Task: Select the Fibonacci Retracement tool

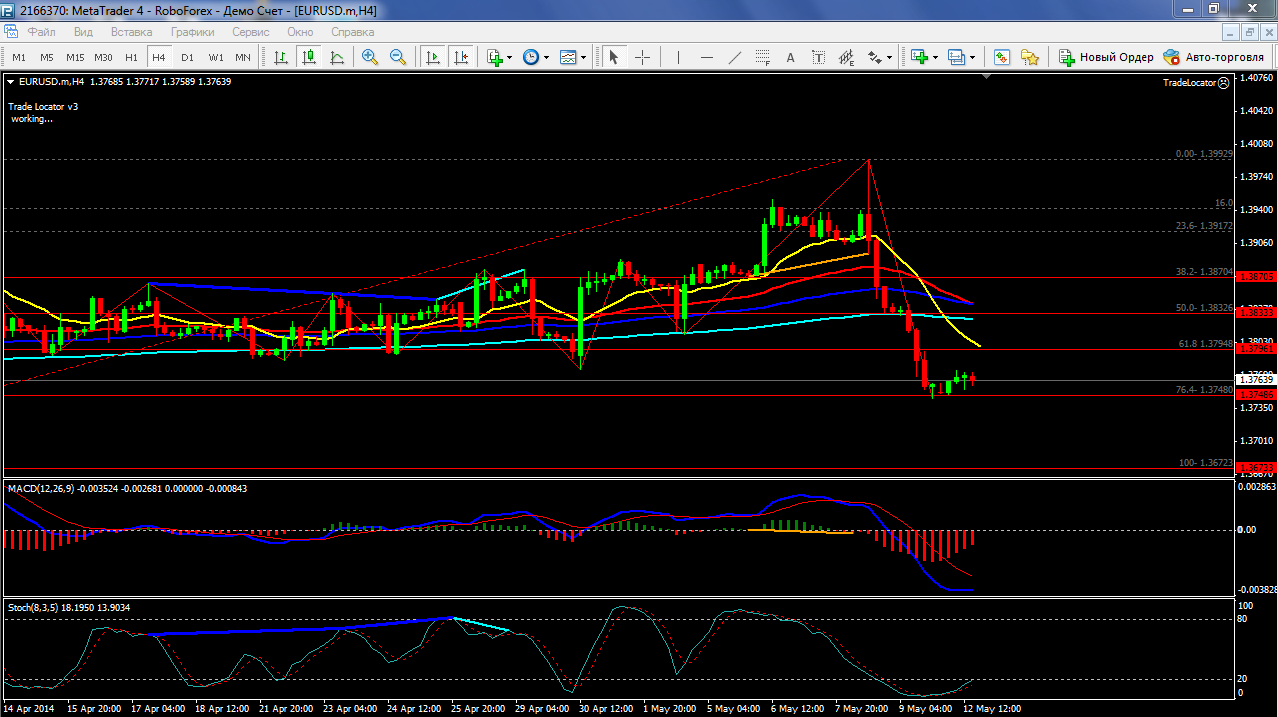Action: 847,57
